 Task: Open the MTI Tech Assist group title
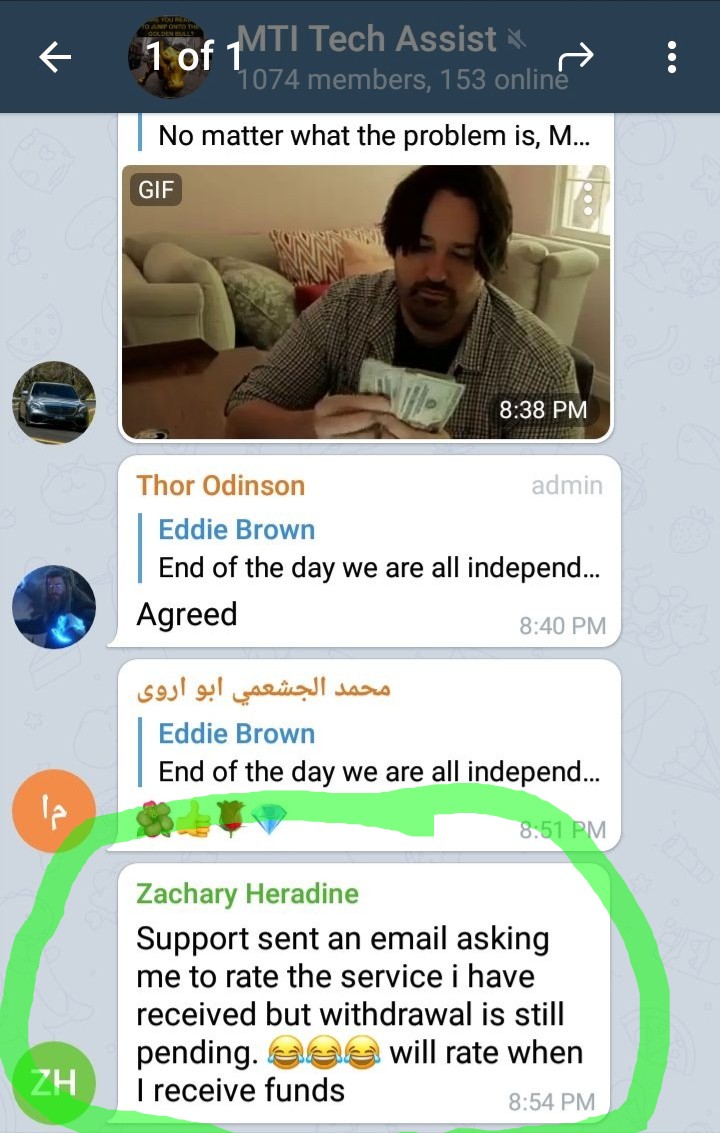coord(367,39)
